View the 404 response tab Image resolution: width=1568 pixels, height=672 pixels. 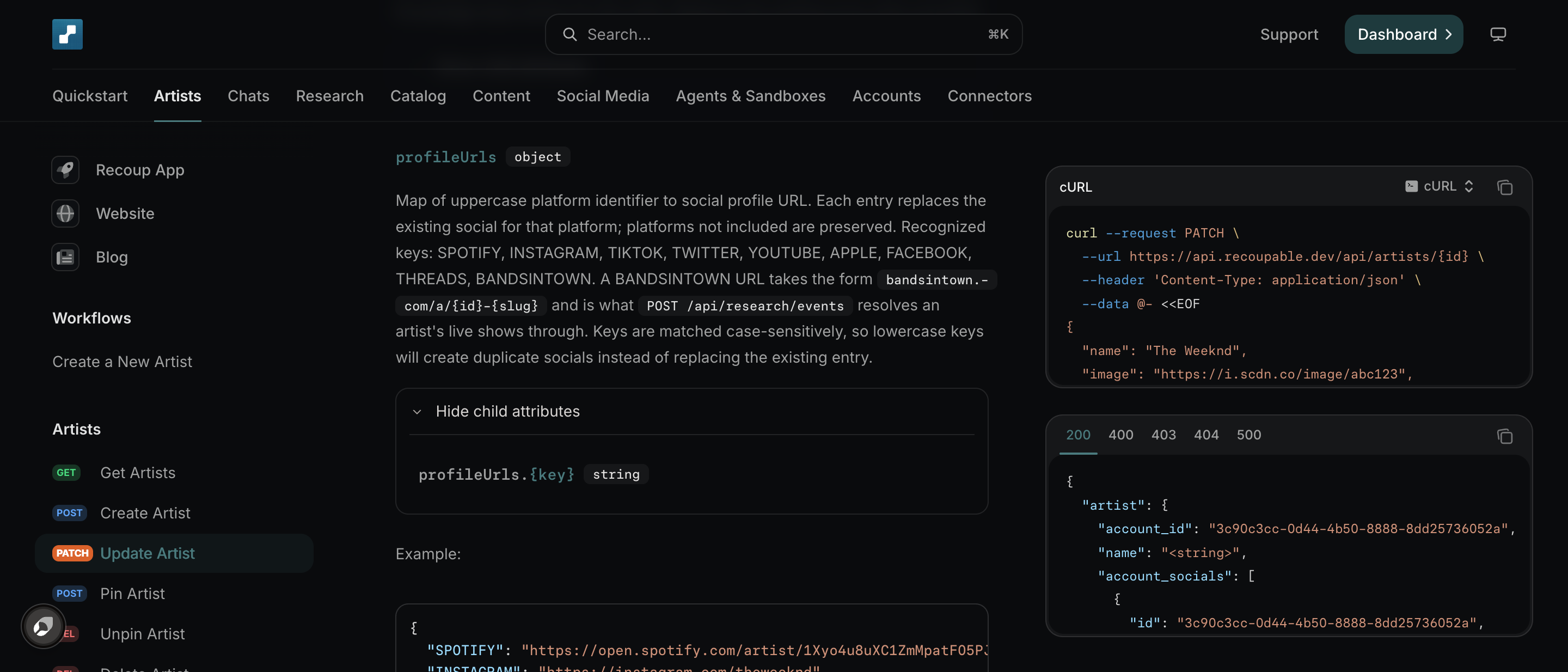coord(1206,435)
